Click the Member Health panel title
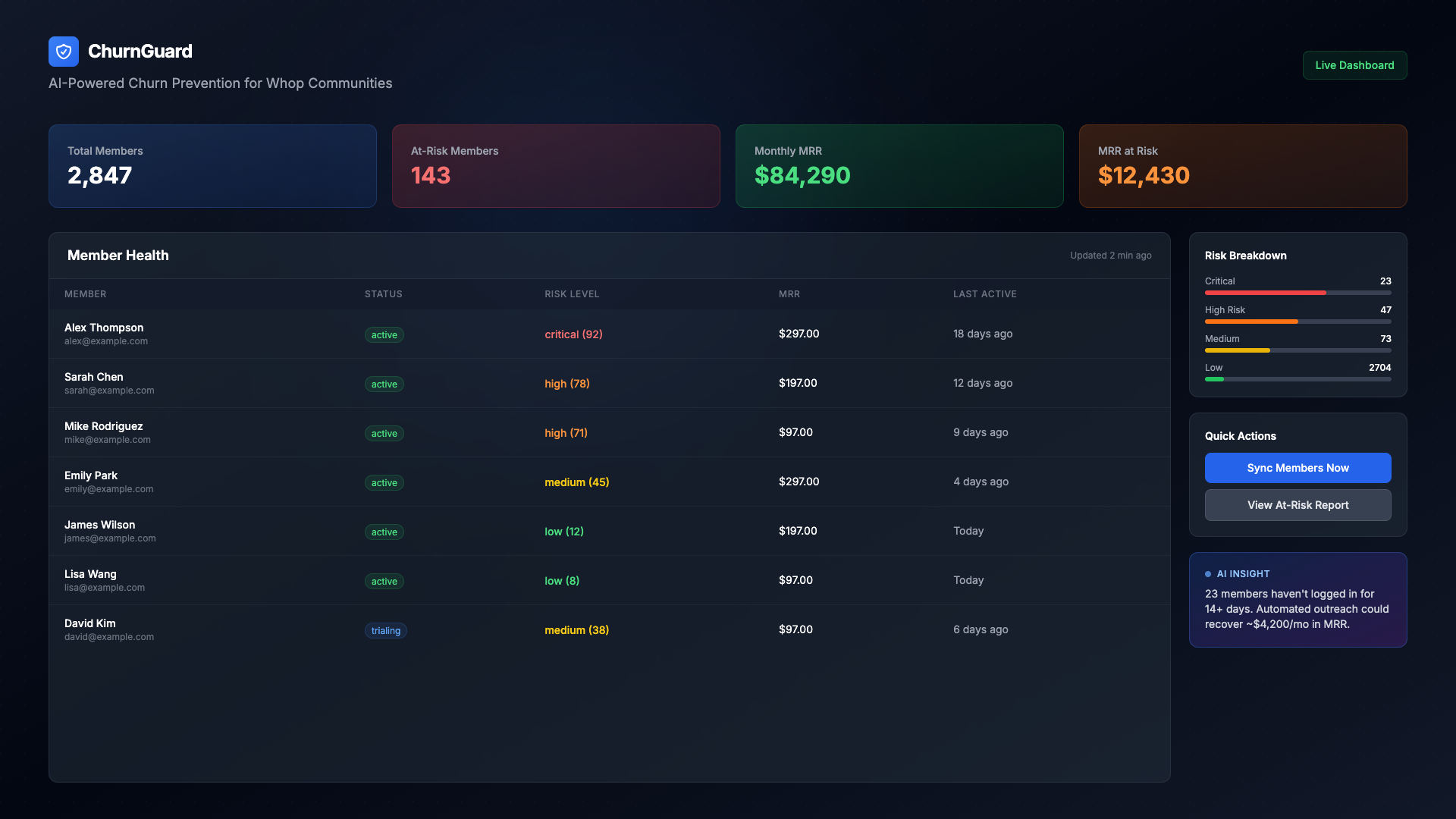1456x819 pixels. click(x=118, y=256)
